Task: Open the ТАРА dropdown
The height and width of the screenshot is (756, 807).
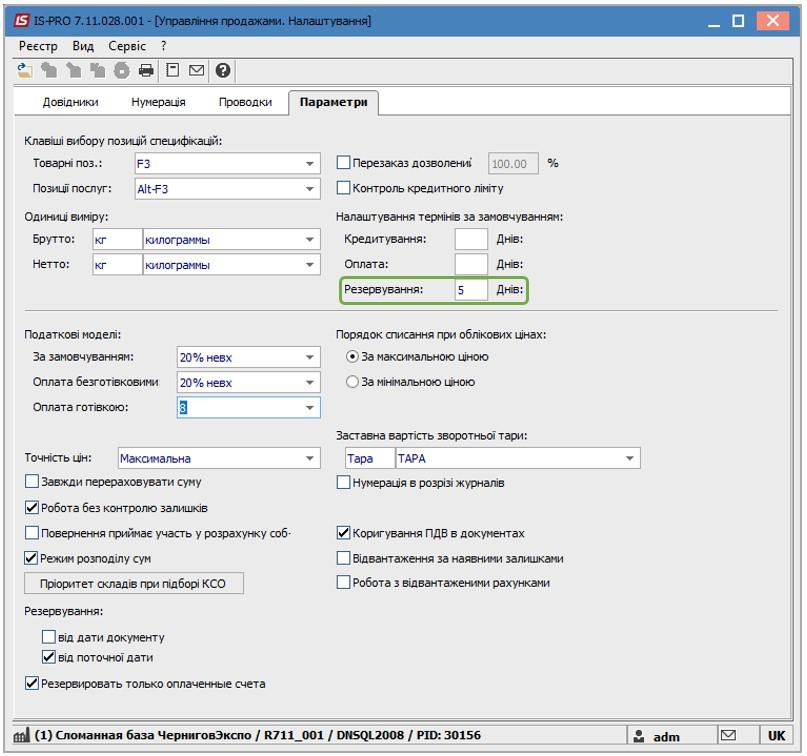Action: tap(630, 458)
